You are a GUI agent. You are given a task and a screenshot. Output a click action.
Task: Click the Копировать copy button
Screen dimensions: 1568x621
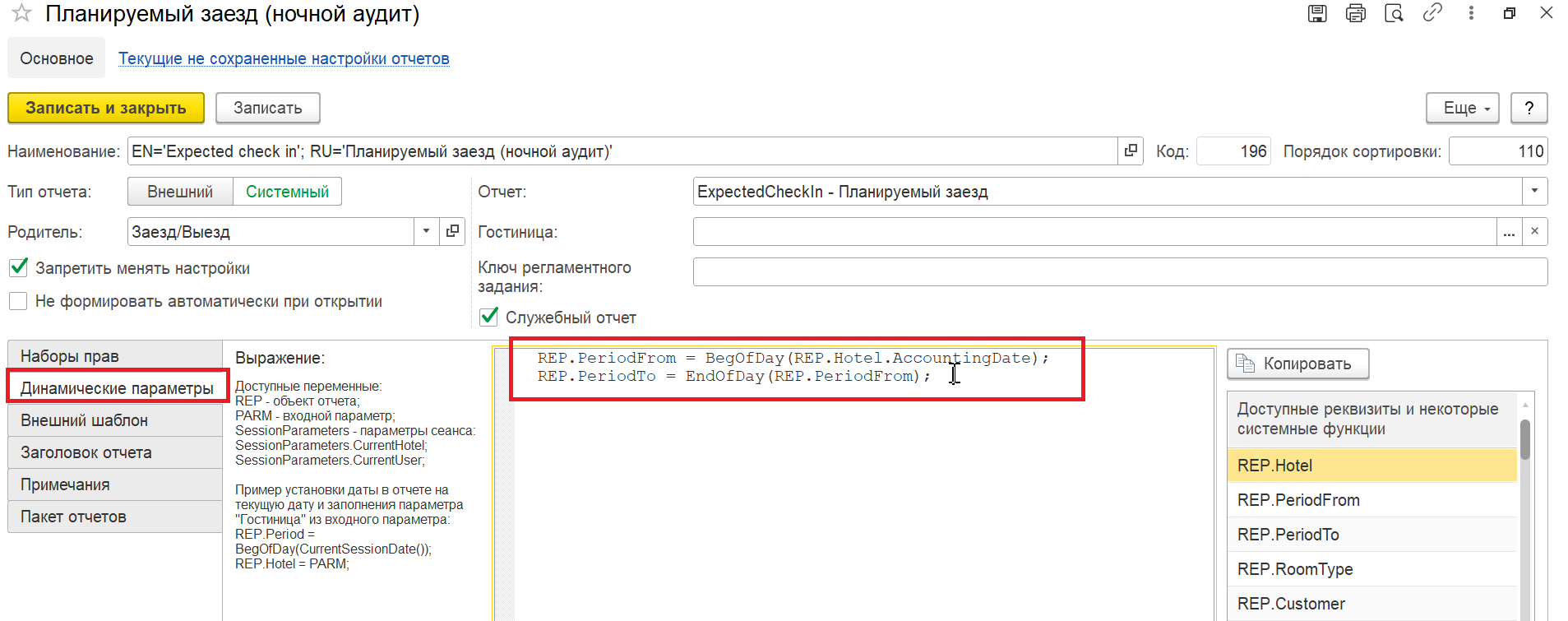point(1297,364)
